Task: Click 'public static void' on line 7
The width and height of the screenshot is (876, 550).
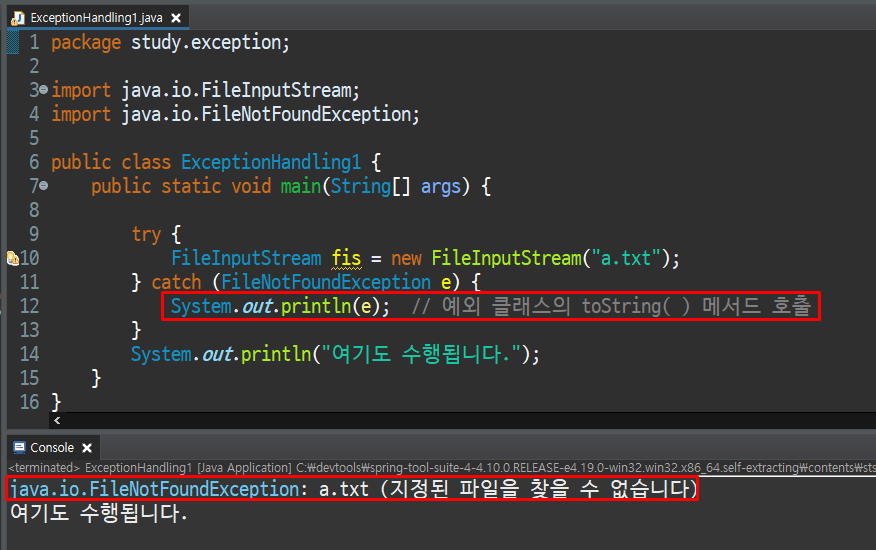Action: coord(181,186)
